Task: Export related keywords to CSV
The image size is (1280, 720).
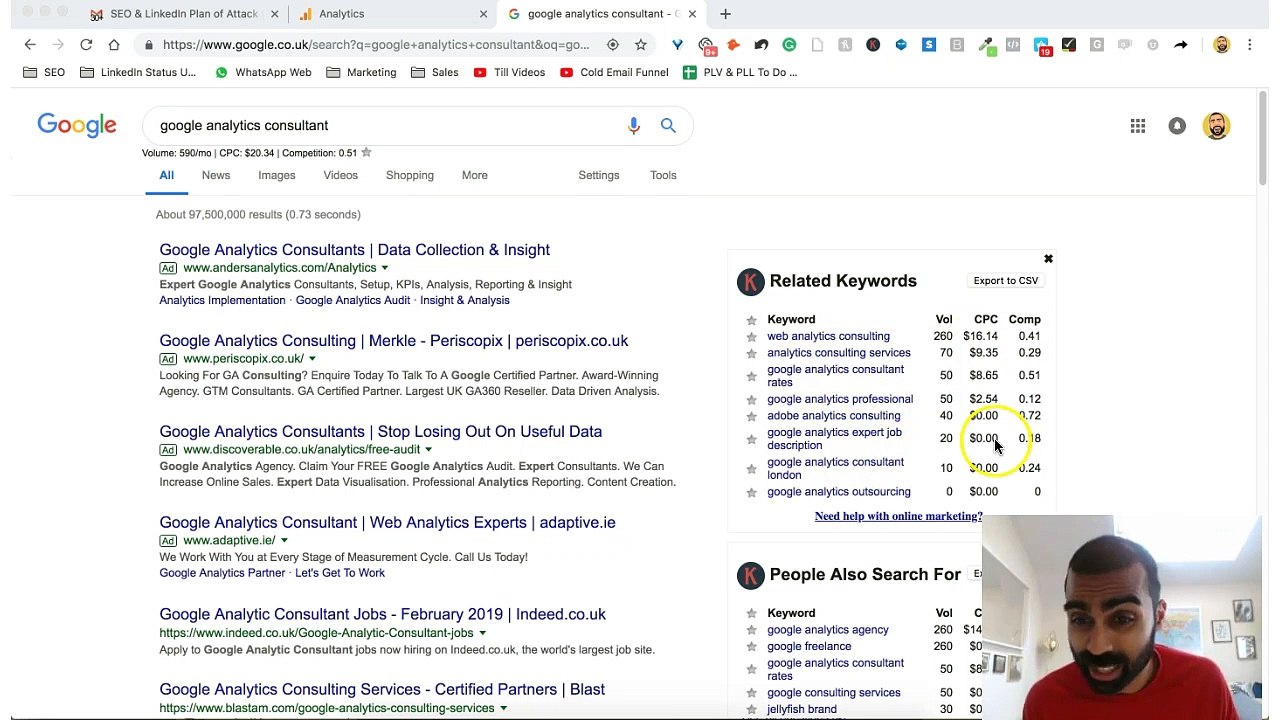Action: [x=1006, y=281]
